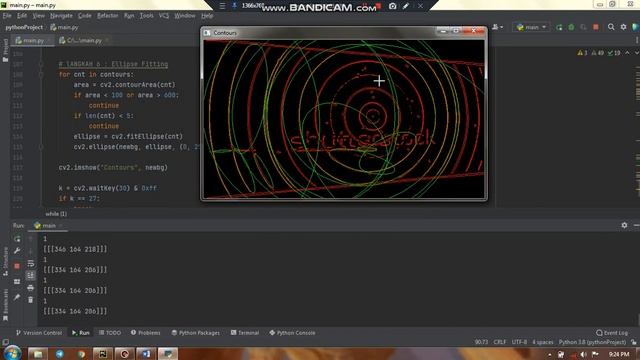Image resolution: width=640 pixels, height=360 pixels.
Task: Open Edit menu
Action: click(22, 16)
